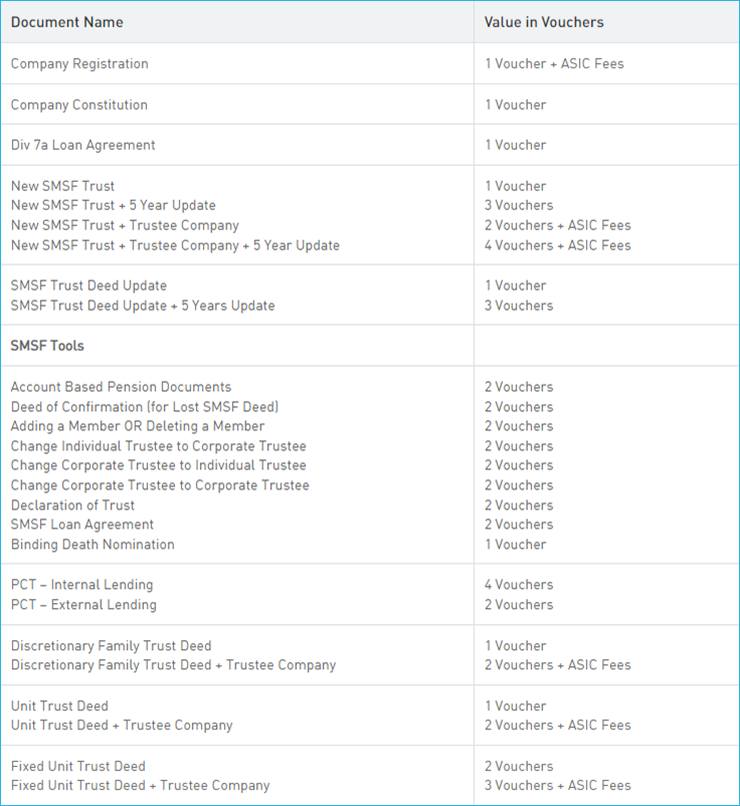The image size is (740, 806).
Task: Select Fixed Unit Trust Deed + Trustee Company
Action: click(x=140, y=786)
